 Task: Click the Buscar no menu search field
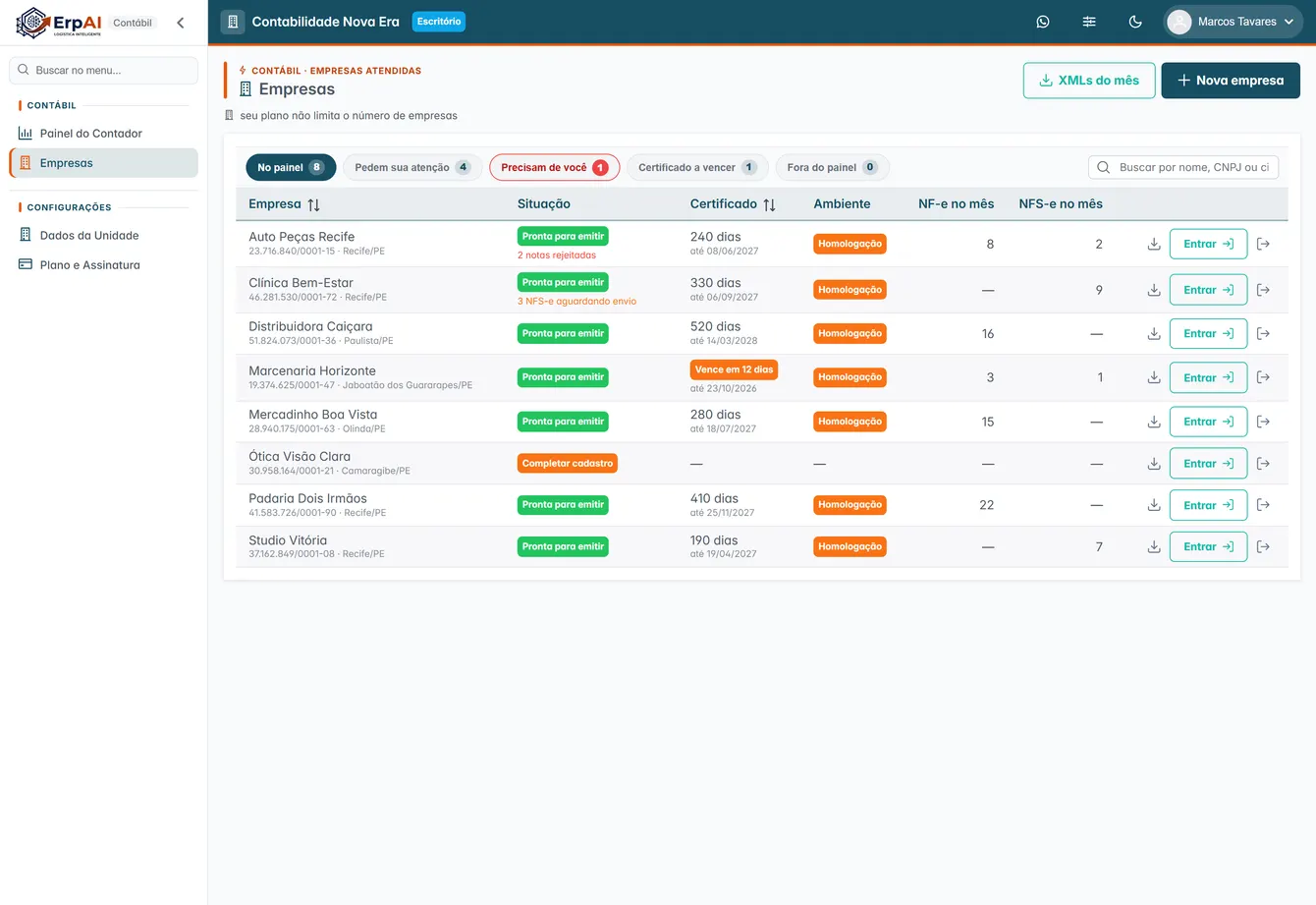click(x=103, y=71)
